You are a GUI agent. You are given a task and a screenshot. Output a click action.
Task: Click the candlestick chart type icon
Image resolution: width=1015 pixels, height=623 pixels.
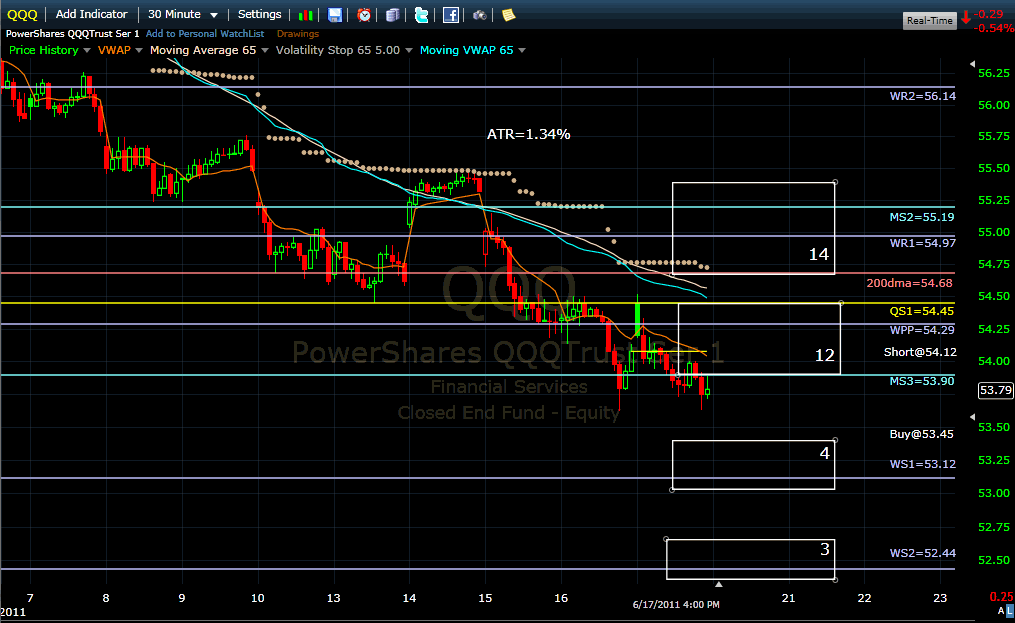coord(307,14)
